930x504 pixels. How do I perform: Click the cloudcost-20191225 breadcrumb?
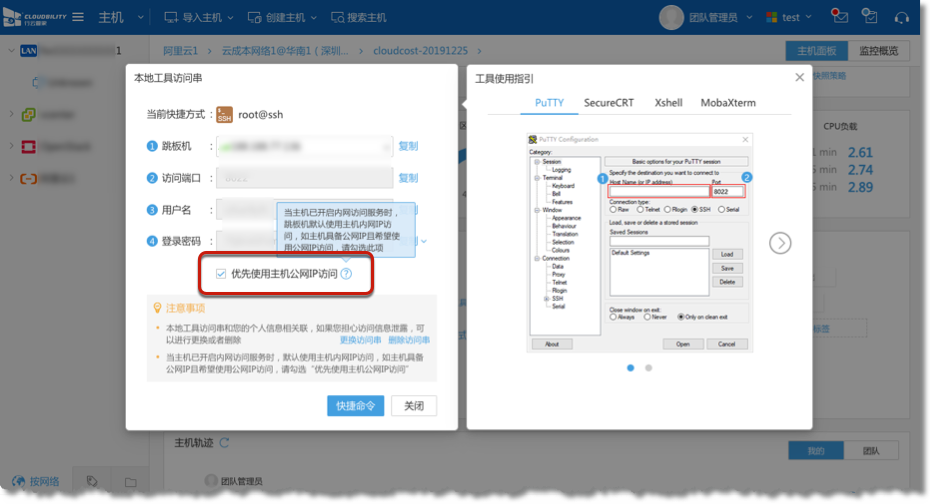[x=420, y=51]
